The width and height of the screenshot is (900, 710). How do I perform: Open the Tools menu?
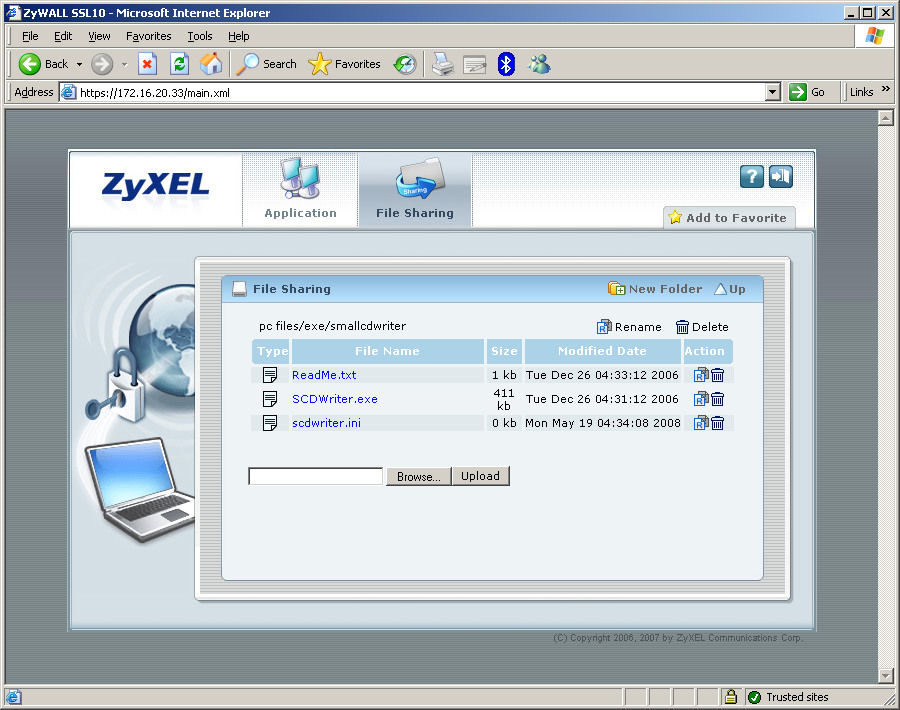200,36
